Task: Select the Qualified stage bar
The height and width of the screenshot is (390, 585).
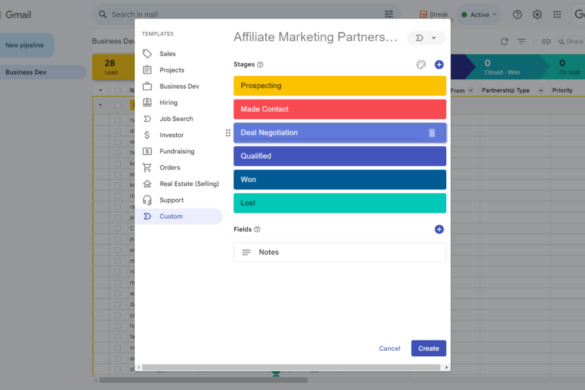Action: click(x=340, y=156)
